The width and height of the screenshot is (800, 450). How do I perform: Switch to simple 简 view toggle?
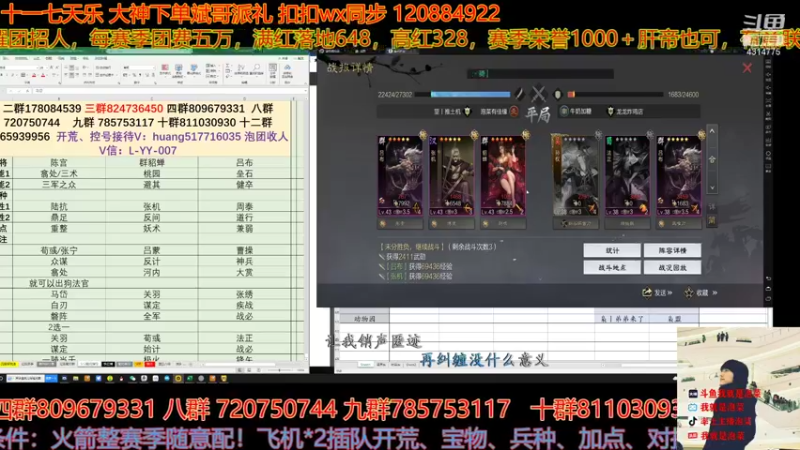(x=712, y=220)
